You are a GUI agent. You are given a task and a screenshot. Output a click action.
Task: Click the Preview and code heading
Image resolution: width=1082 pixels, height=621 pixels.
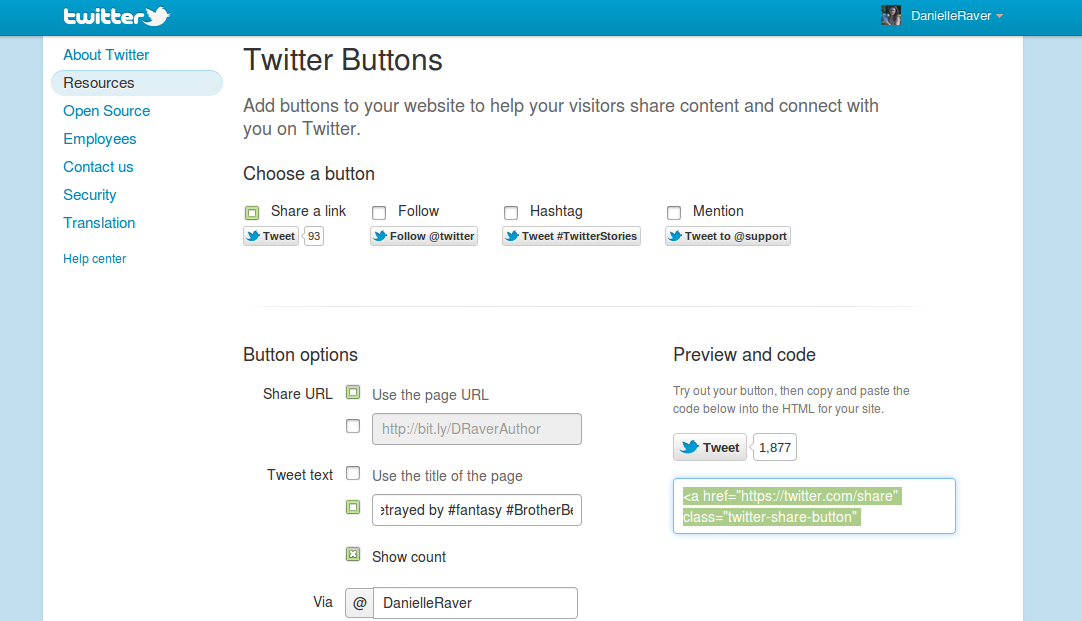point(745,355)
